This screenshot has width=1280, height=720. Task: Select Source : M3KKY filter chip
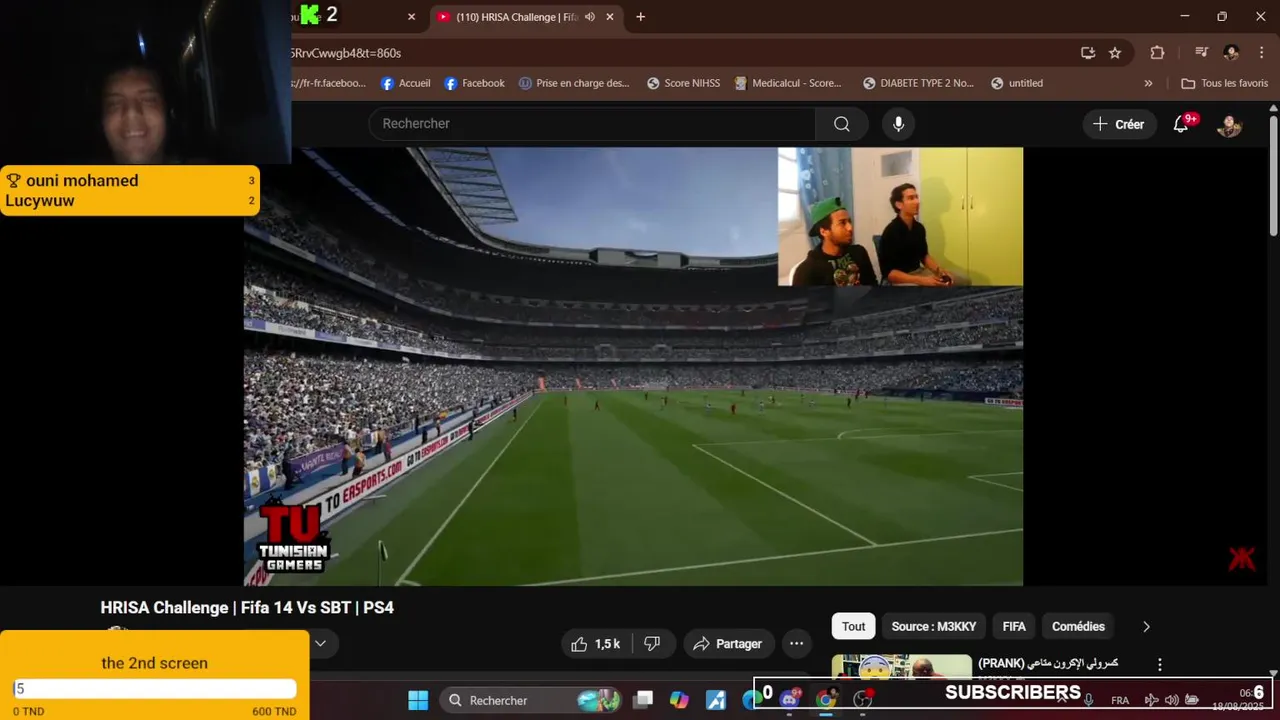(934, 627)
